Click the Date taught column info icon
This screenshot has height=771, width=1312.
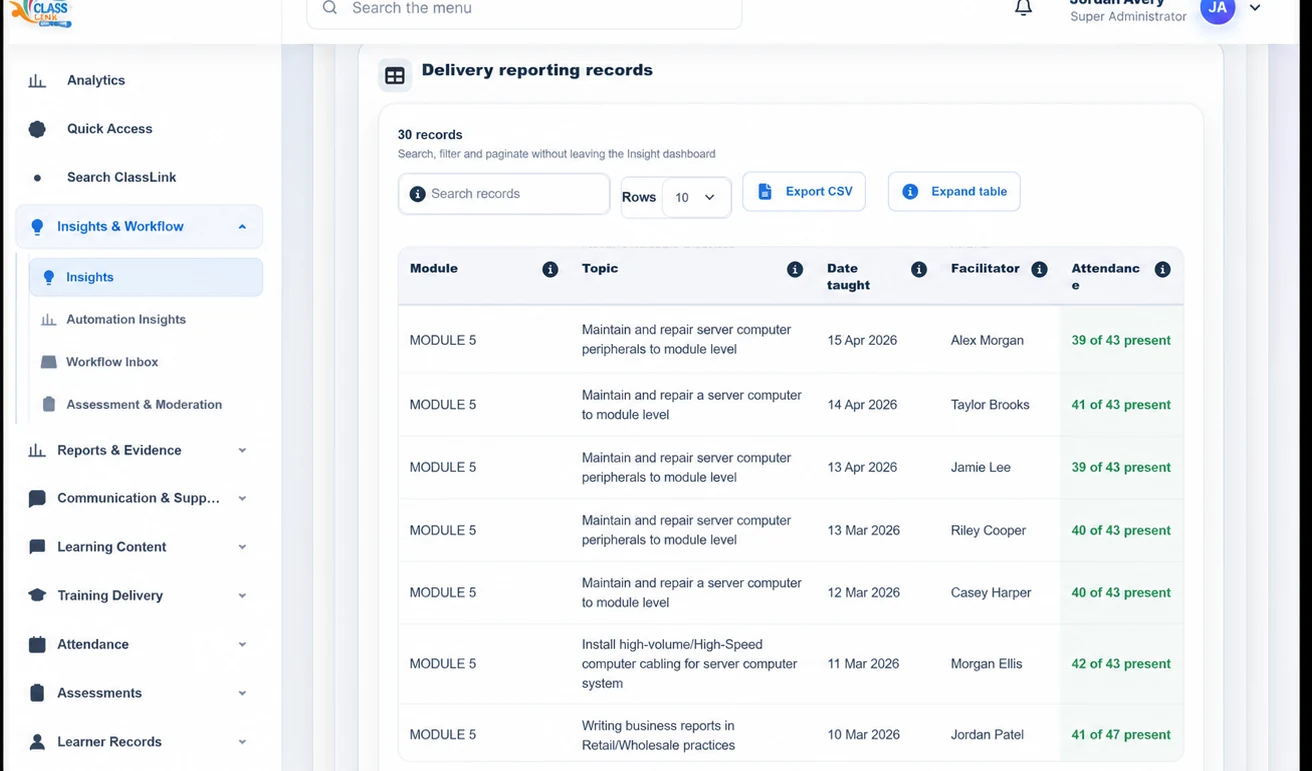point(919,270)
